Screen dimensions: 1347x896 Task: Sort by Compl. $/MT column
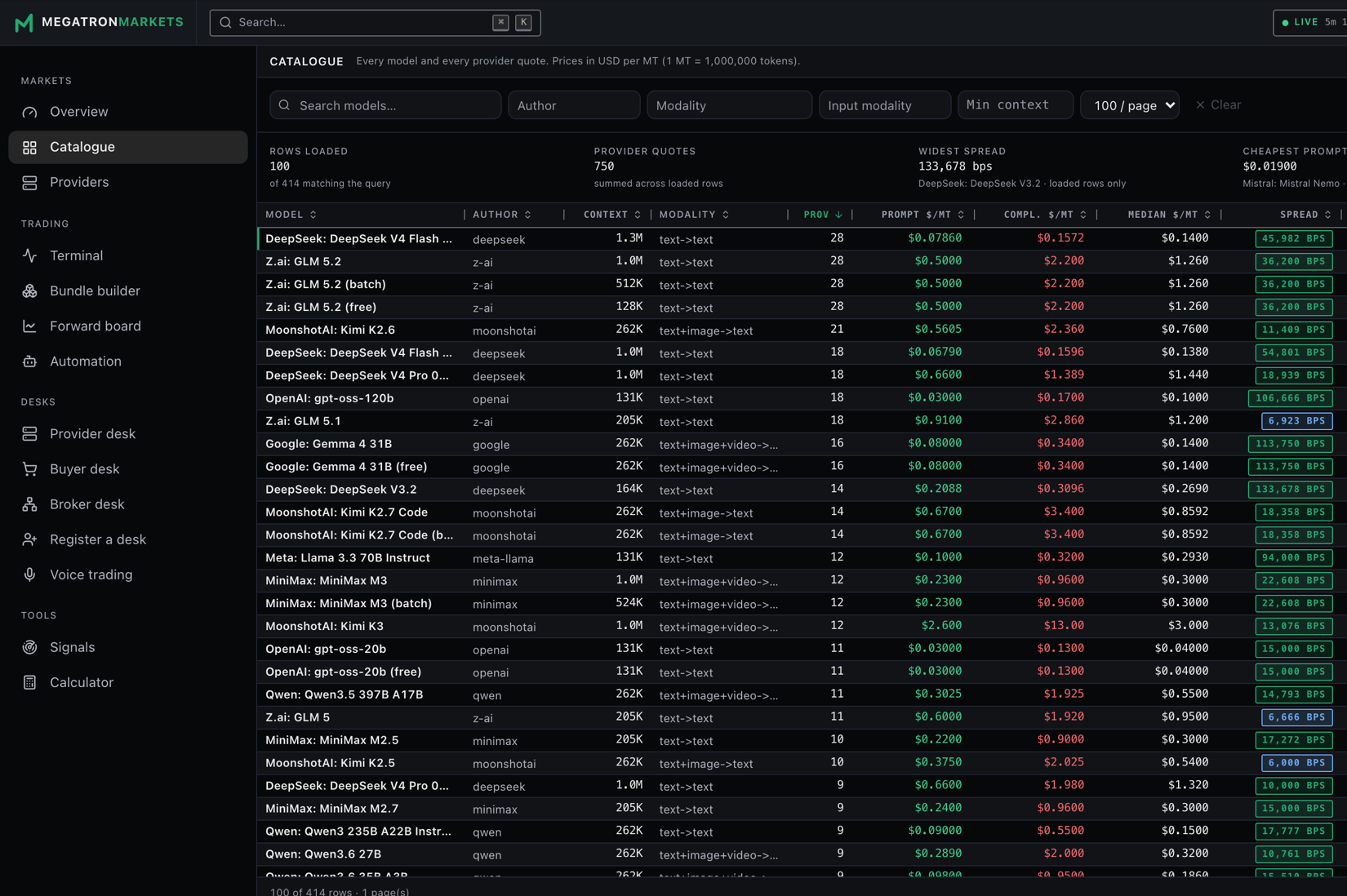(1045, 215)
